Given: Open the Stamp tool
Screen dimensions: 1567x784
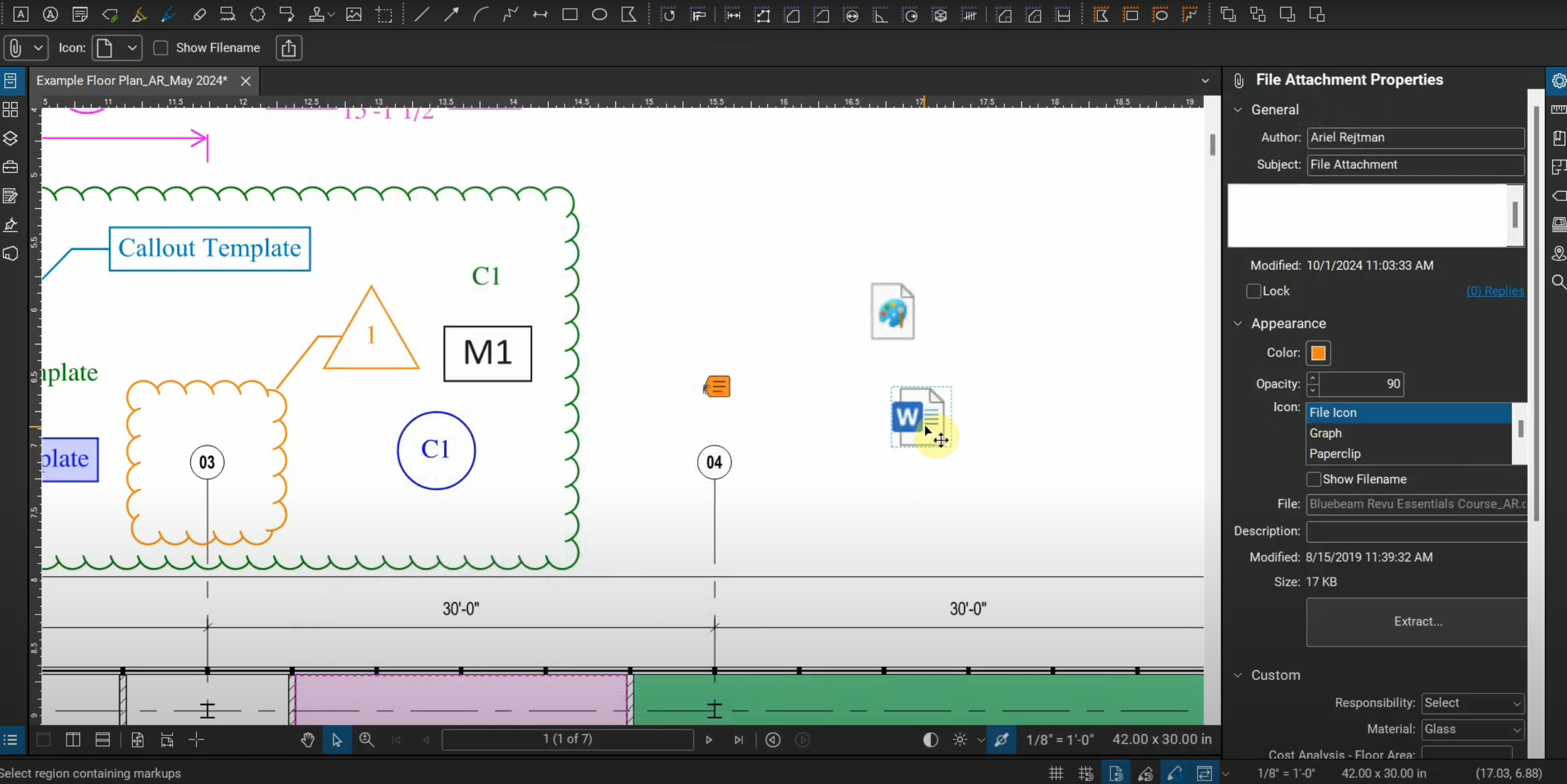Looking at the screenshot, I should point(317,14).
